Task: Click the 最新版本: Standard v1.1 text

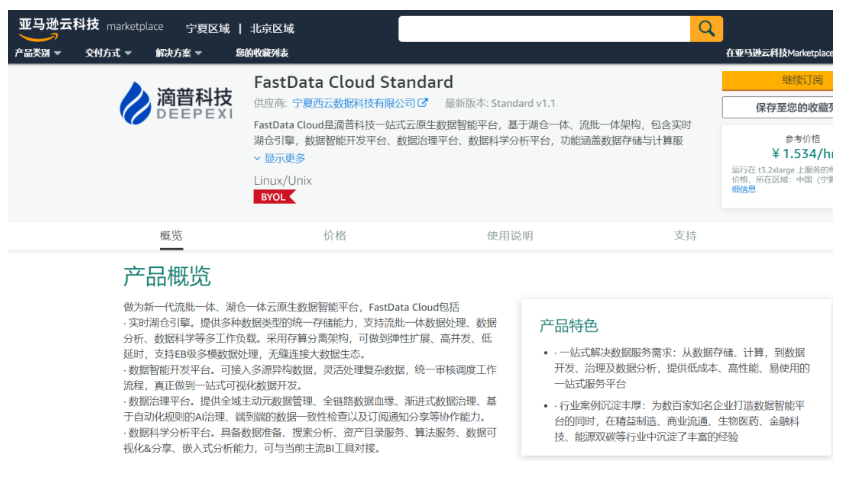Action: click(x=500, y=103)
